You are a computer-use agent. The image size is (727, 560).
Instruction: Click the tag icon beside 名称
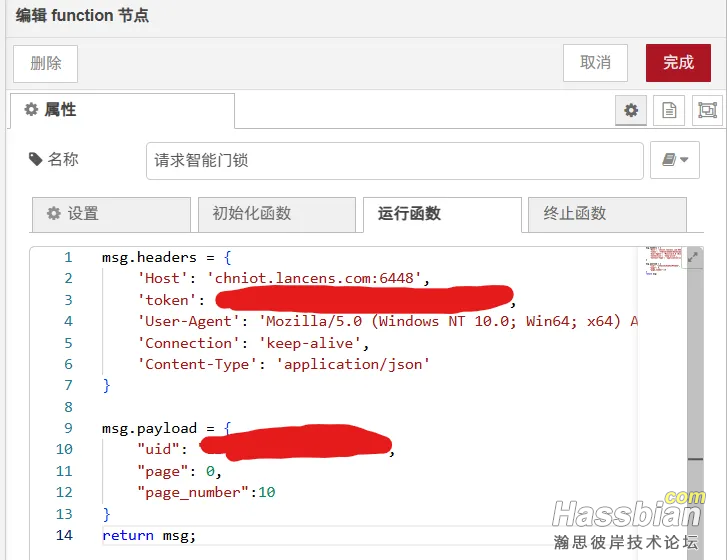pyautogui.click(x=36, y=159)
